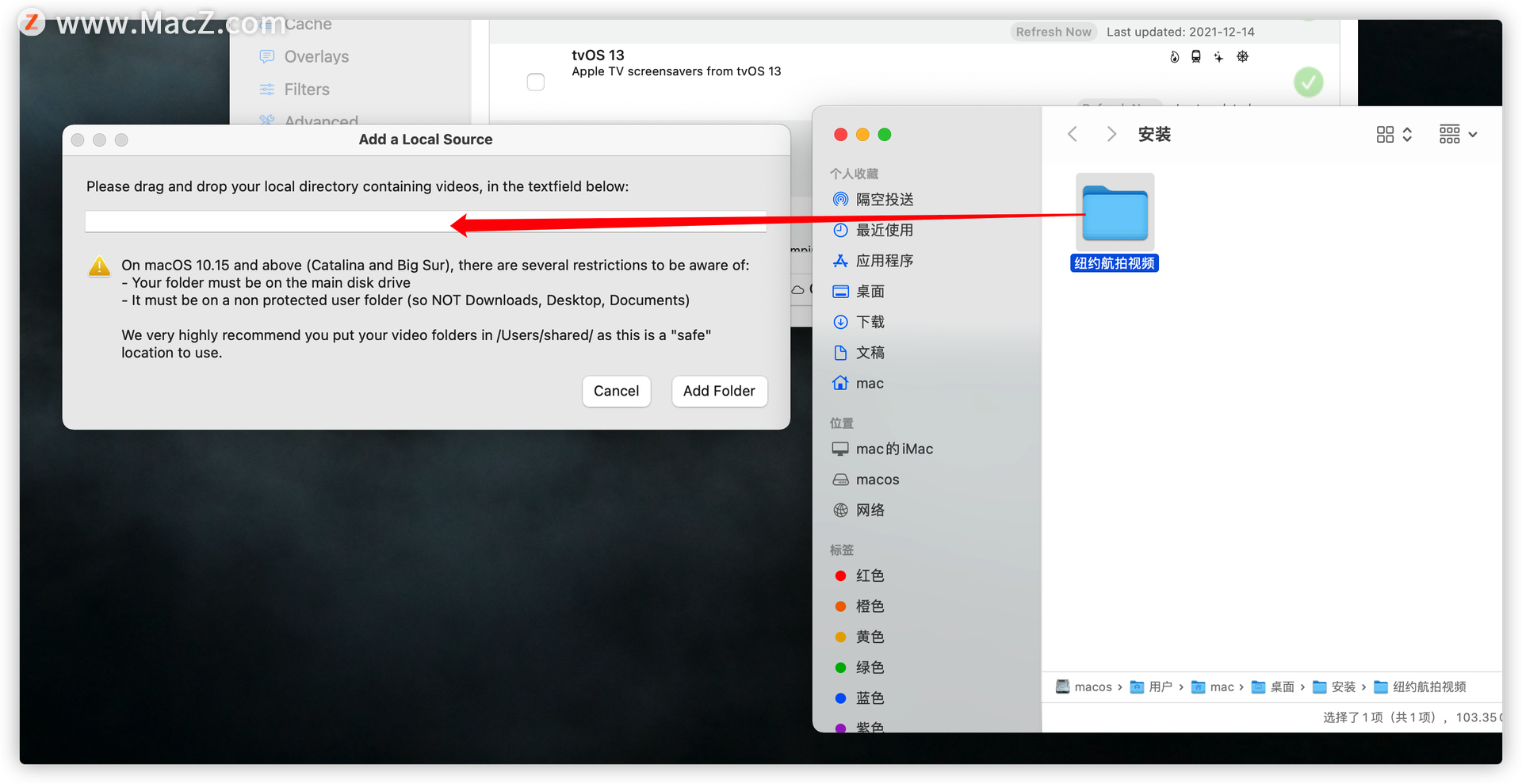Open 网络 in Finder sidebar
Image resolution: width=1522 pixels, height=784 pixels.
click(870, 511)
